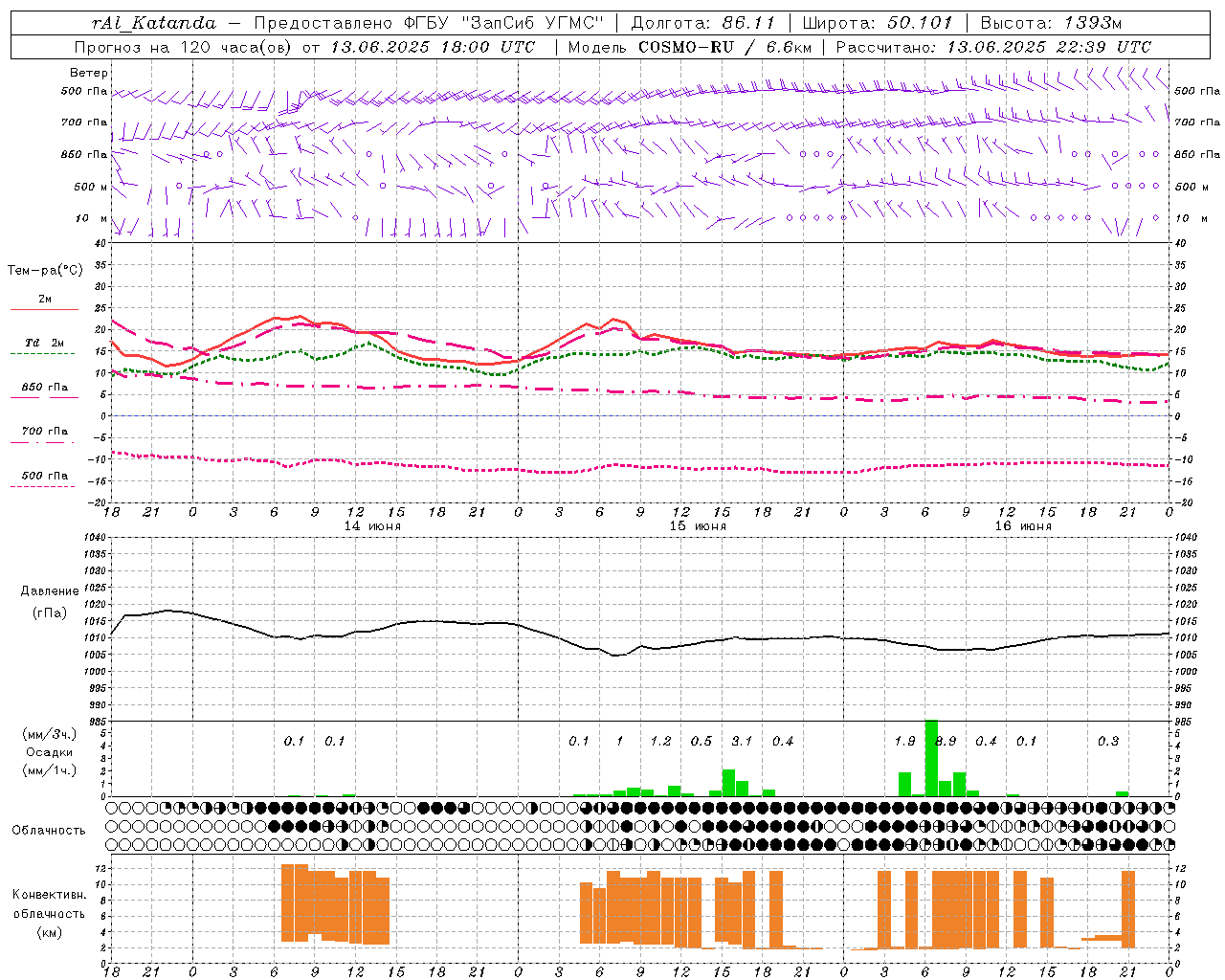
Task: Click the 1.9 precipitation amount value
Action: [x=904, y=742]
